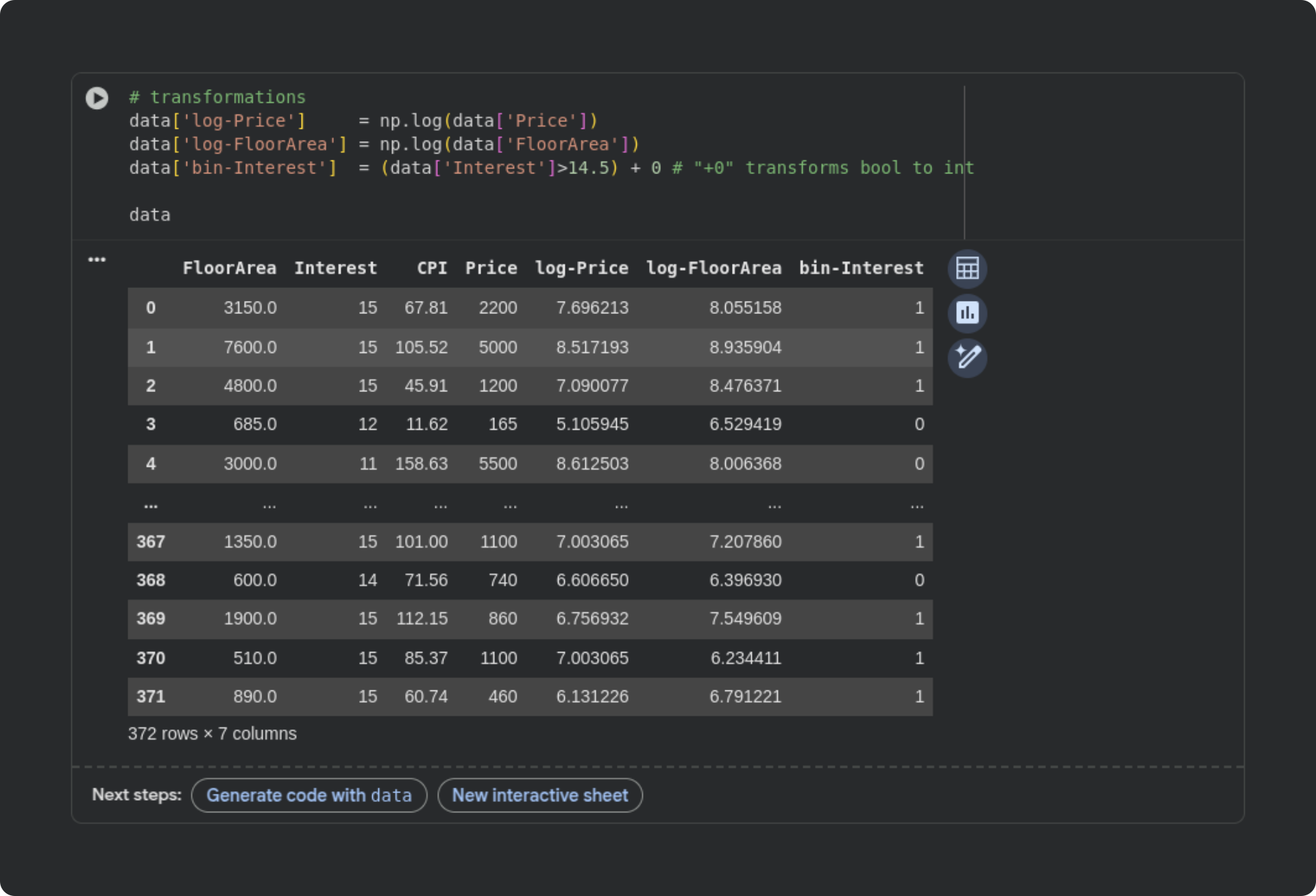1316x896 pixels.
Task: Click the log-FloorArea column header
Action: (713, 268)
